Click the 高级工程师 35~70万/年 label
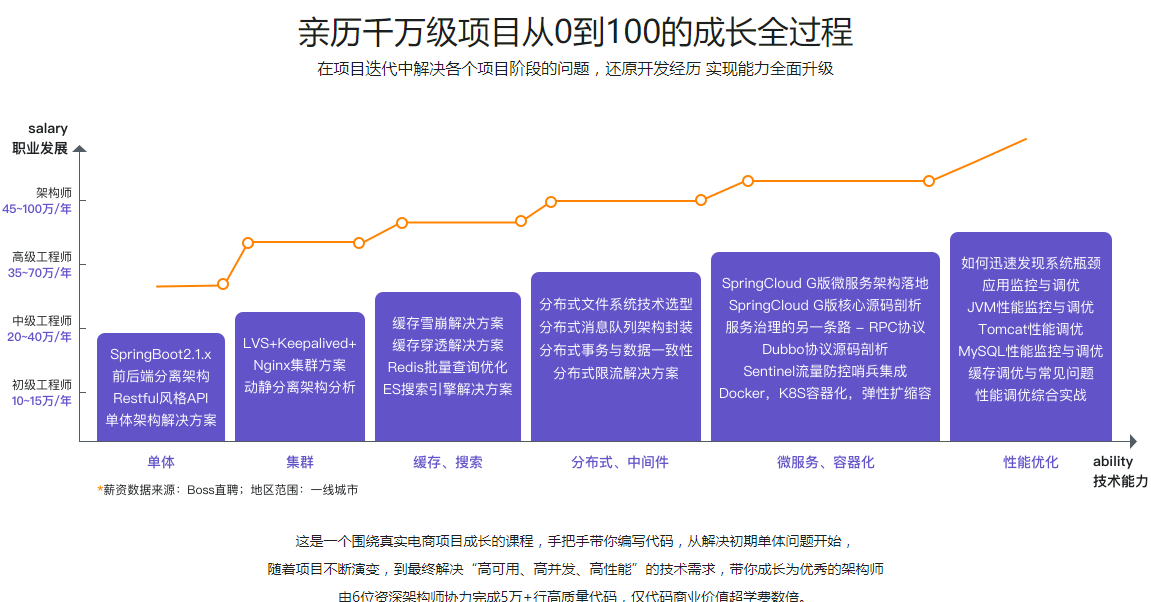Screen dimensions: 1151x602 [40, 264]
